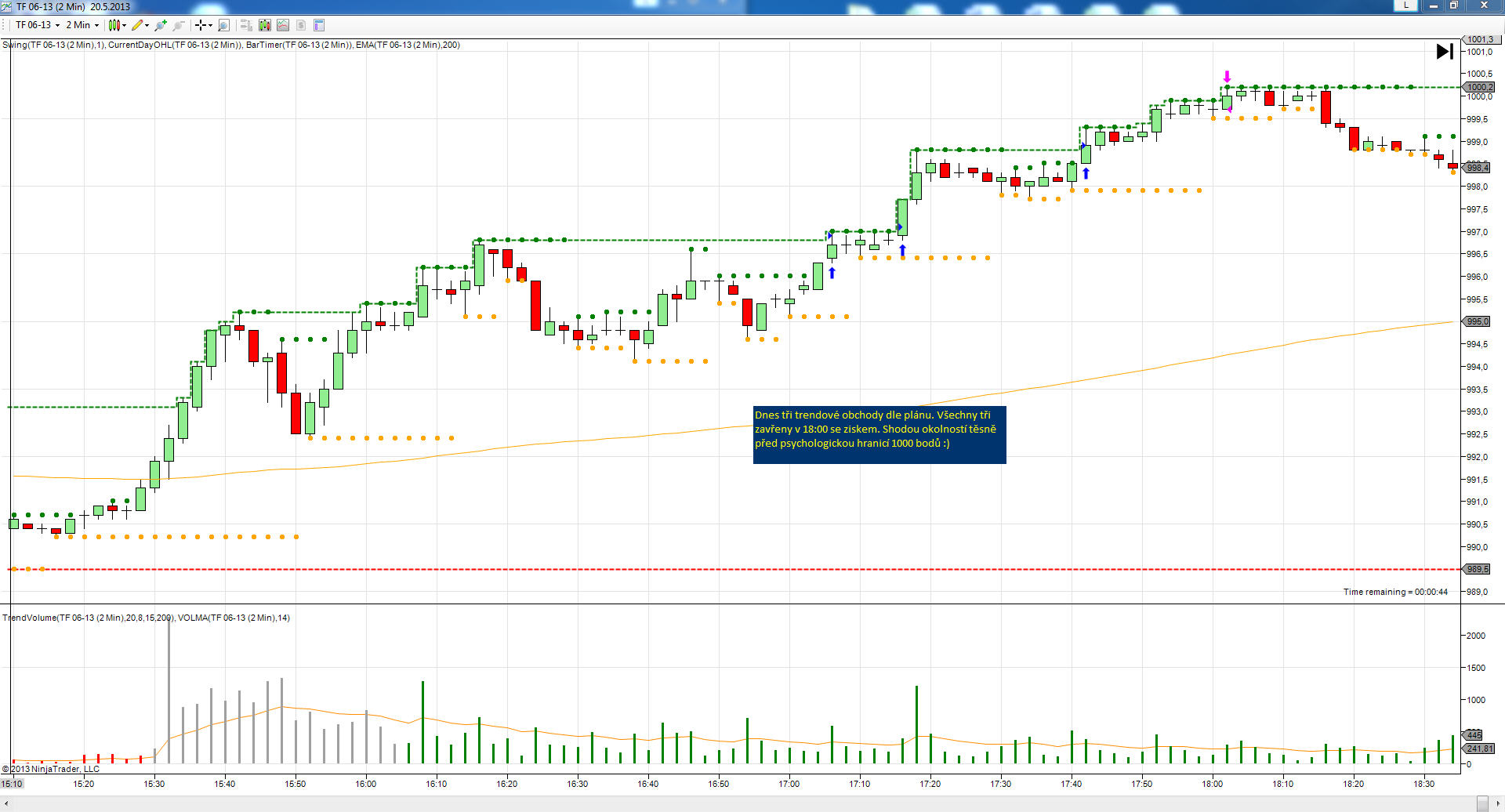Image resolution: width=1505 pixels, height=812 pixels.
Task: Close the chart window
Action: click(x=1484, y=5)
